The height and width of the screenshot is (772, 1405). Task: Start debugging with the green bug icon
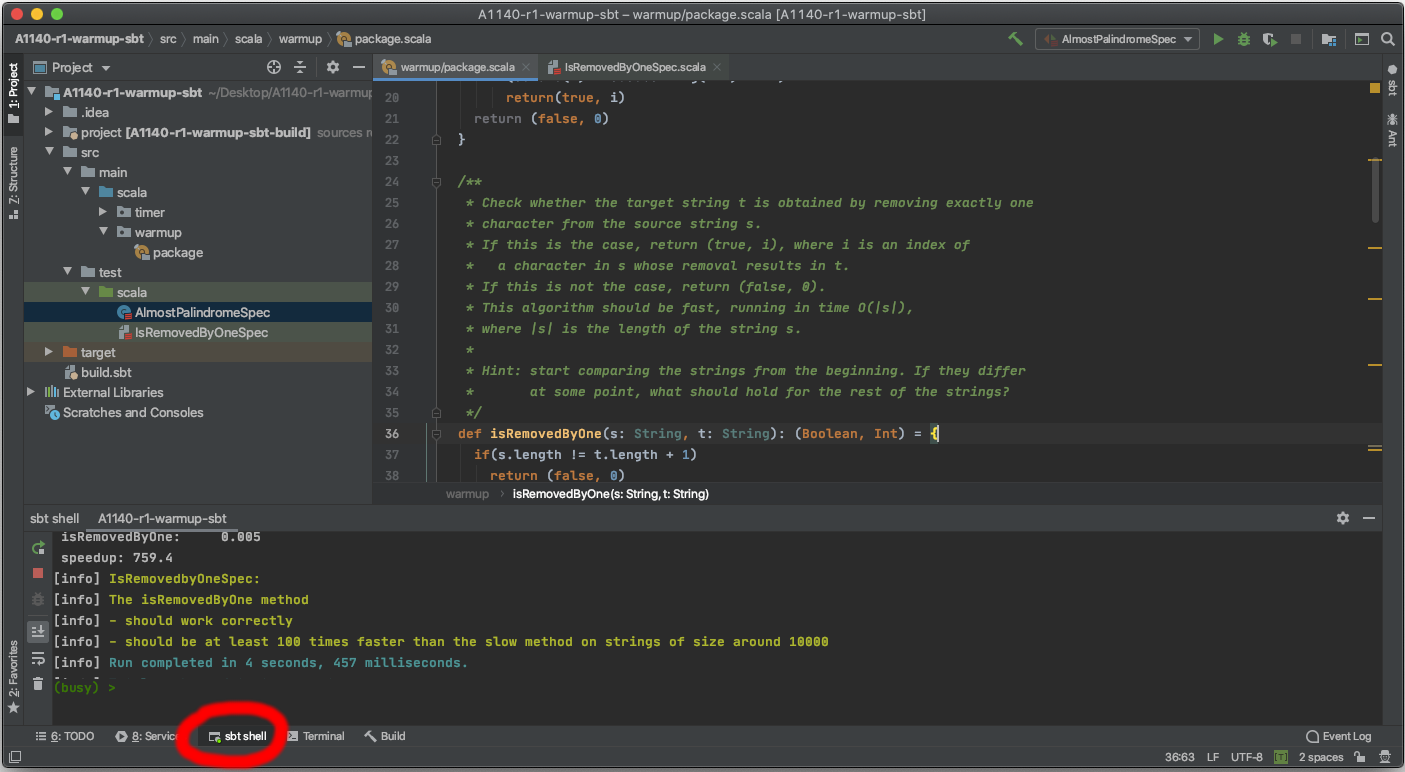1243,39
